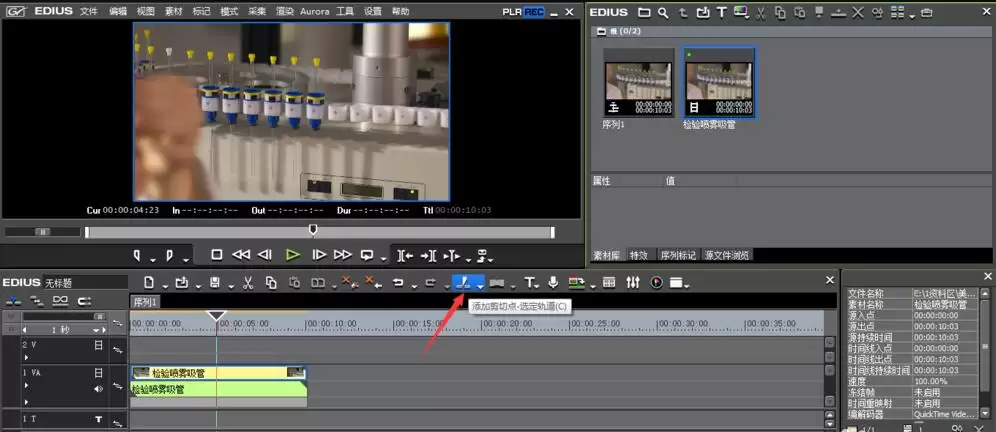Toggle sync-lock on track 2 V
996x432 pixels.
pos(118,349)
